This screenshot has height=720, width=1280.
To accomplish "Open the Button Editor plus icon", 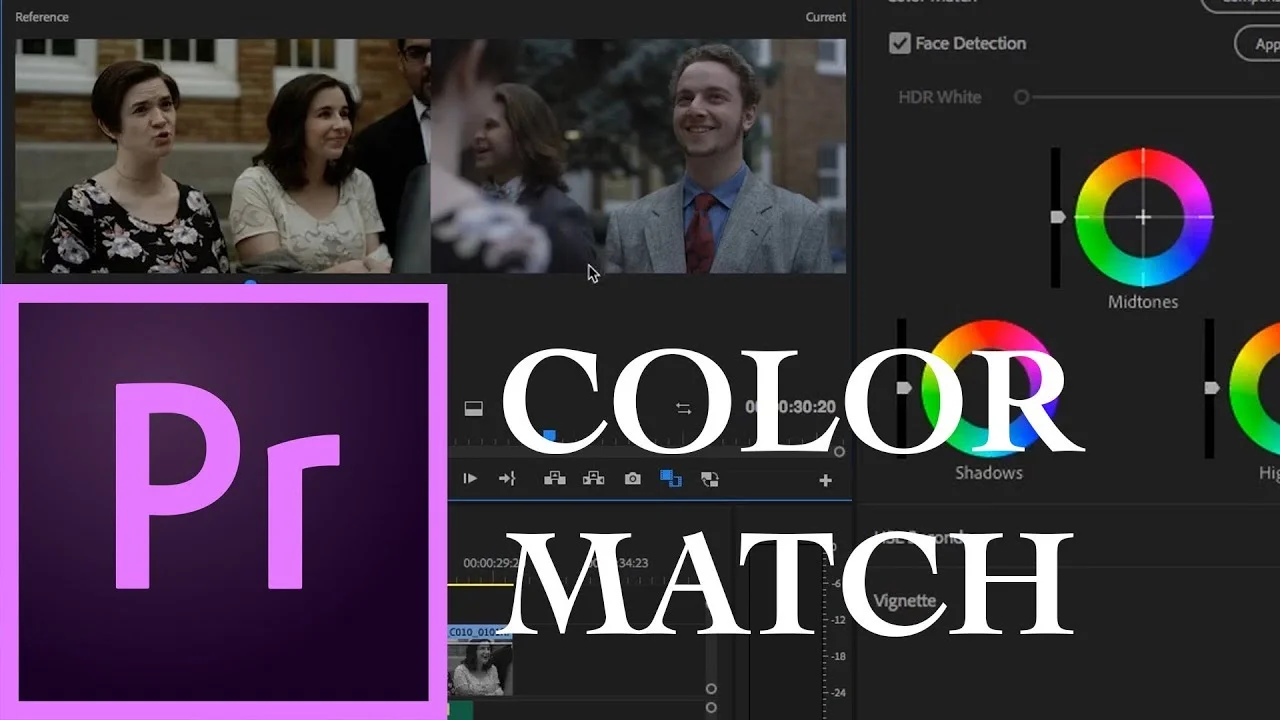I will pyautogui.click(x=825, y=481).
